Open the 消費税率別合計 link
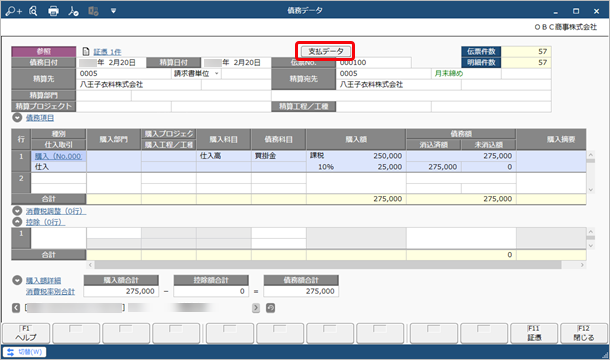Viewport: 610px width, 360px height. (x=50, y=292)
